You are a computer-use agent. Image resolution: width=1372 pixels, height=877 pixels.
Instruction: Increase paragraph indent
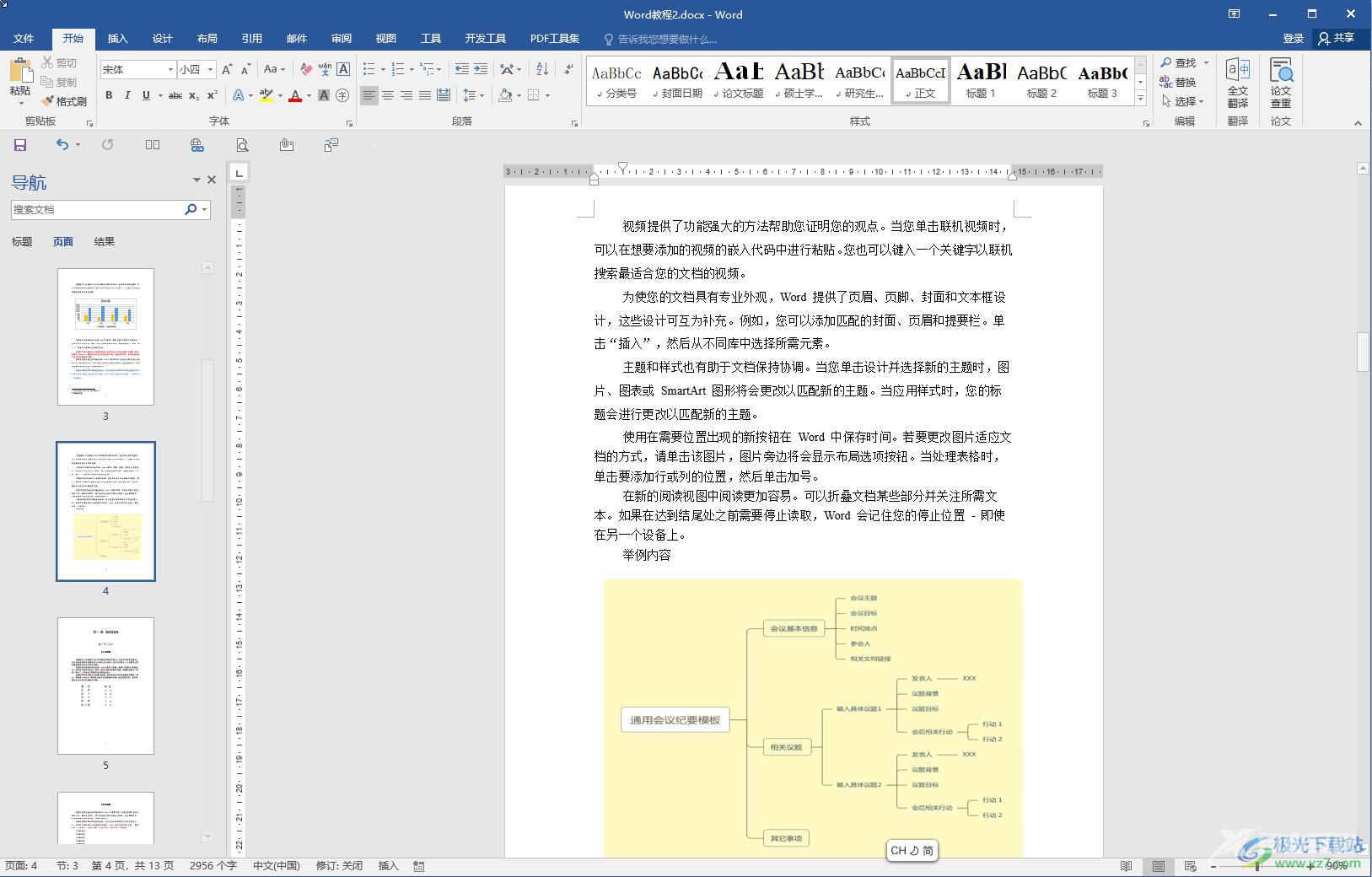click(x=480, y=69)
